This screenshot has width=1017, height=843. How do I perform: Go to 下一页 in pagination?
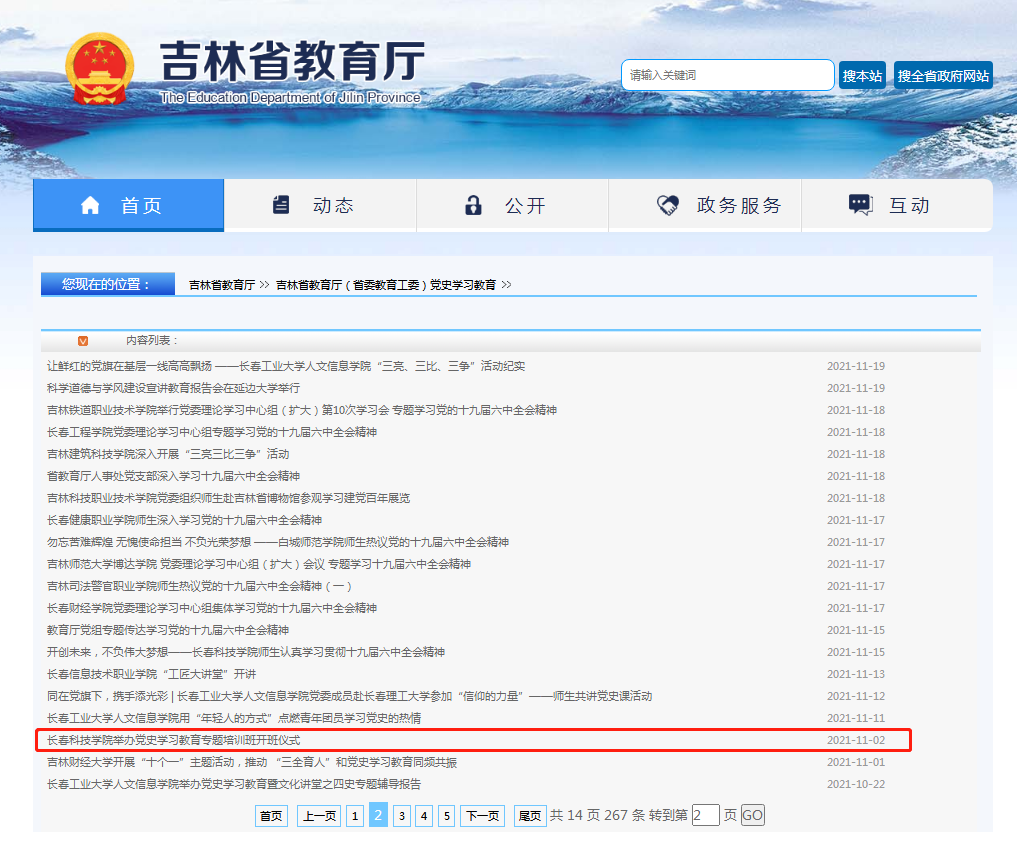482,816
